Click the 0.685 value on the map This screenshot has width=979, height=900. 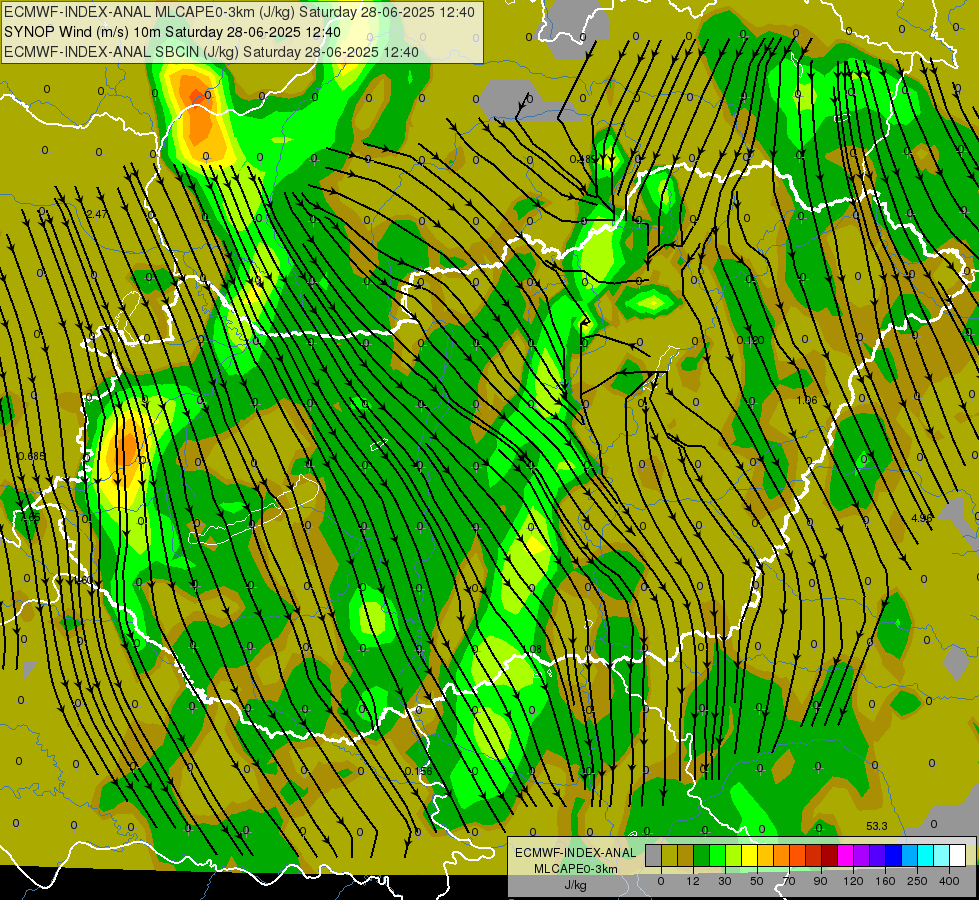pos(31,457)
